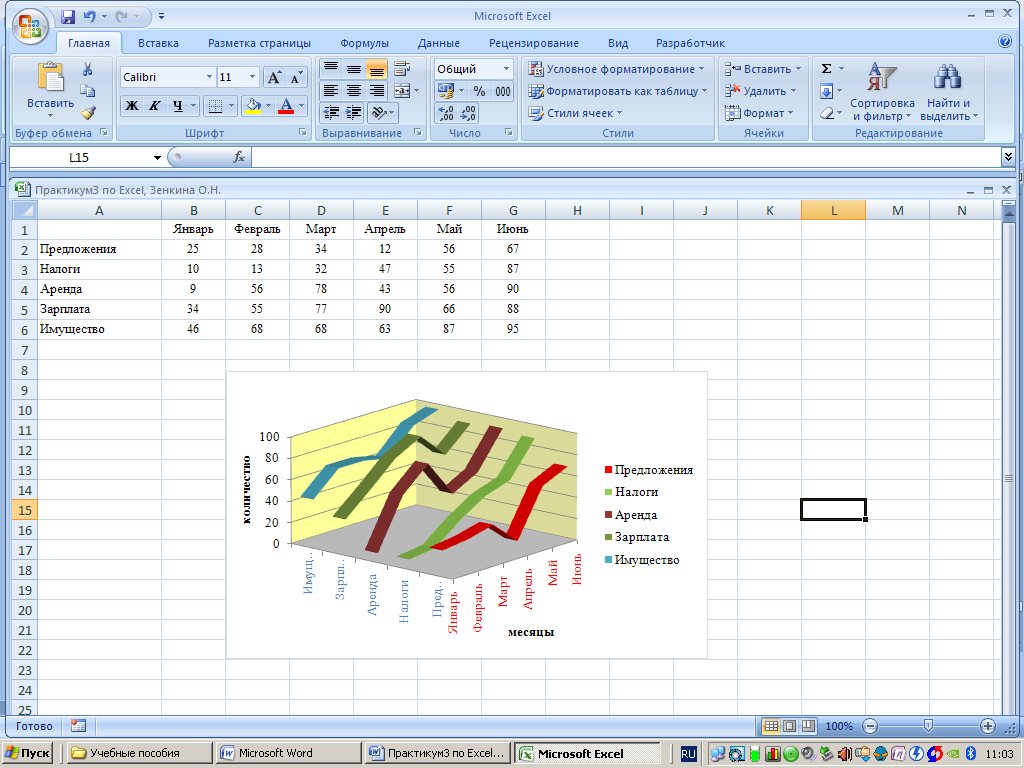Select row 15 header
Image resolution: width=1024 pixels, height=768 pixels.
pos(25,510)
